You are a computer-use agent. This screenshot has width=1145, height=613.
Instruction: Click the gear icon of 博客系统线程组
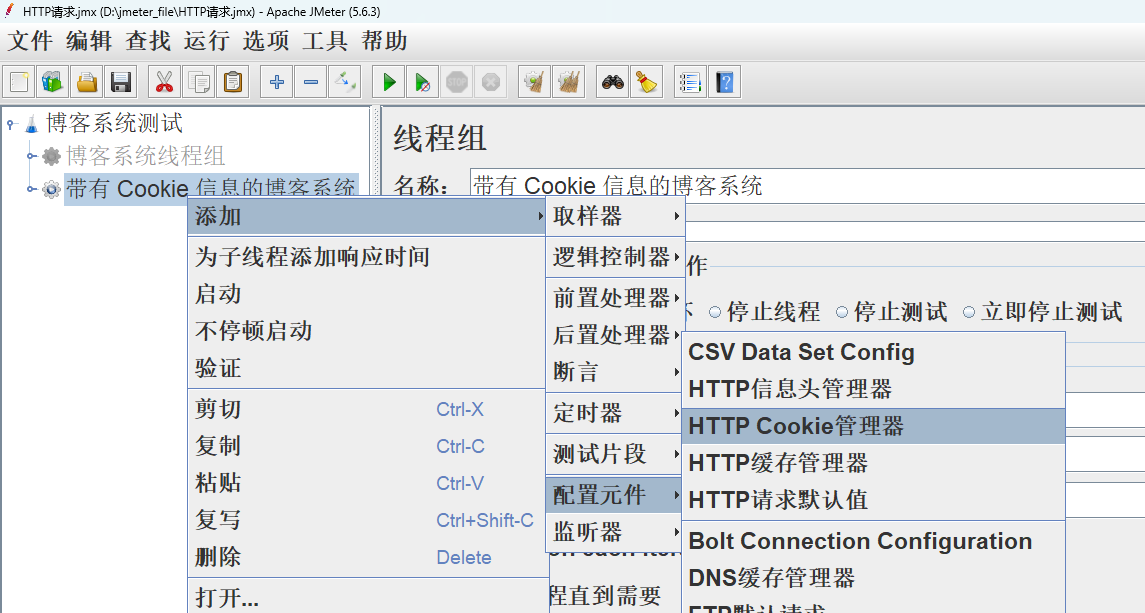click(x=51, y=156)
